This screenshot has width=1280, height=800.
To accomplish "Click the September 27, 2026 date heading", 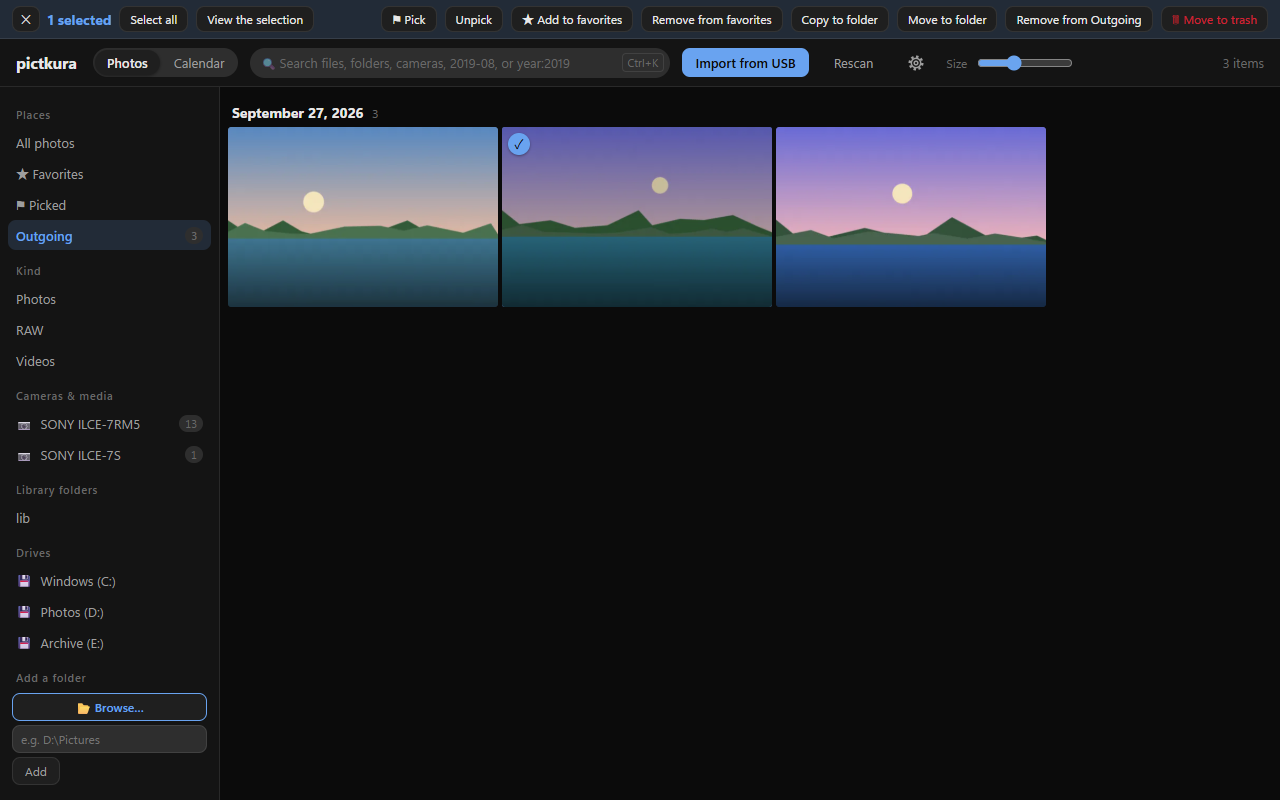I will (297, 113).
